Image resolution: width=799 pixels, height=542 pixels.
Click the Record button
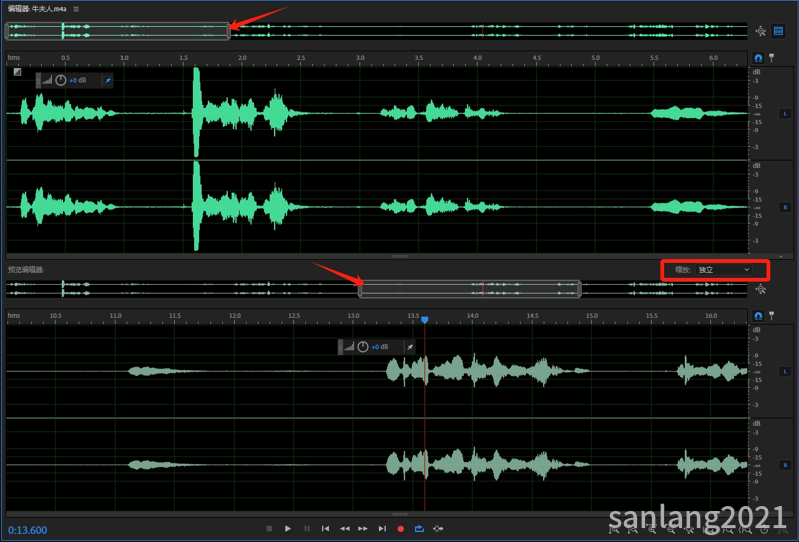[401, 528]
